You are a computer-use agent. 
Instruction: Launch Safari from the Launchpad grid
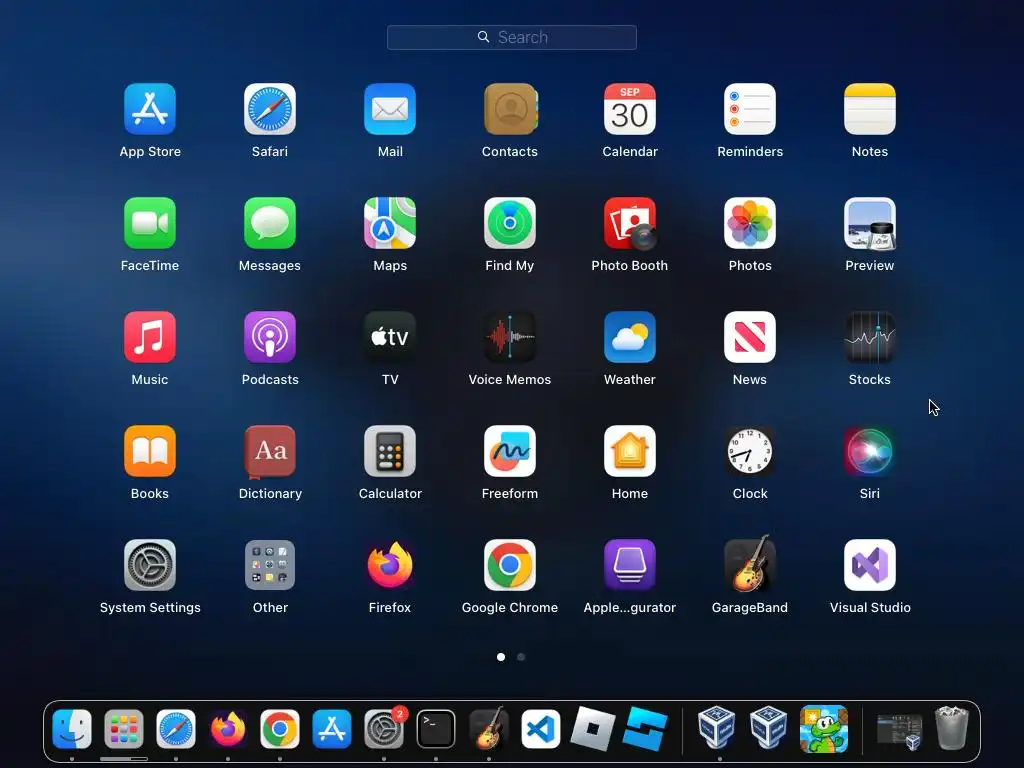point(270,109)
